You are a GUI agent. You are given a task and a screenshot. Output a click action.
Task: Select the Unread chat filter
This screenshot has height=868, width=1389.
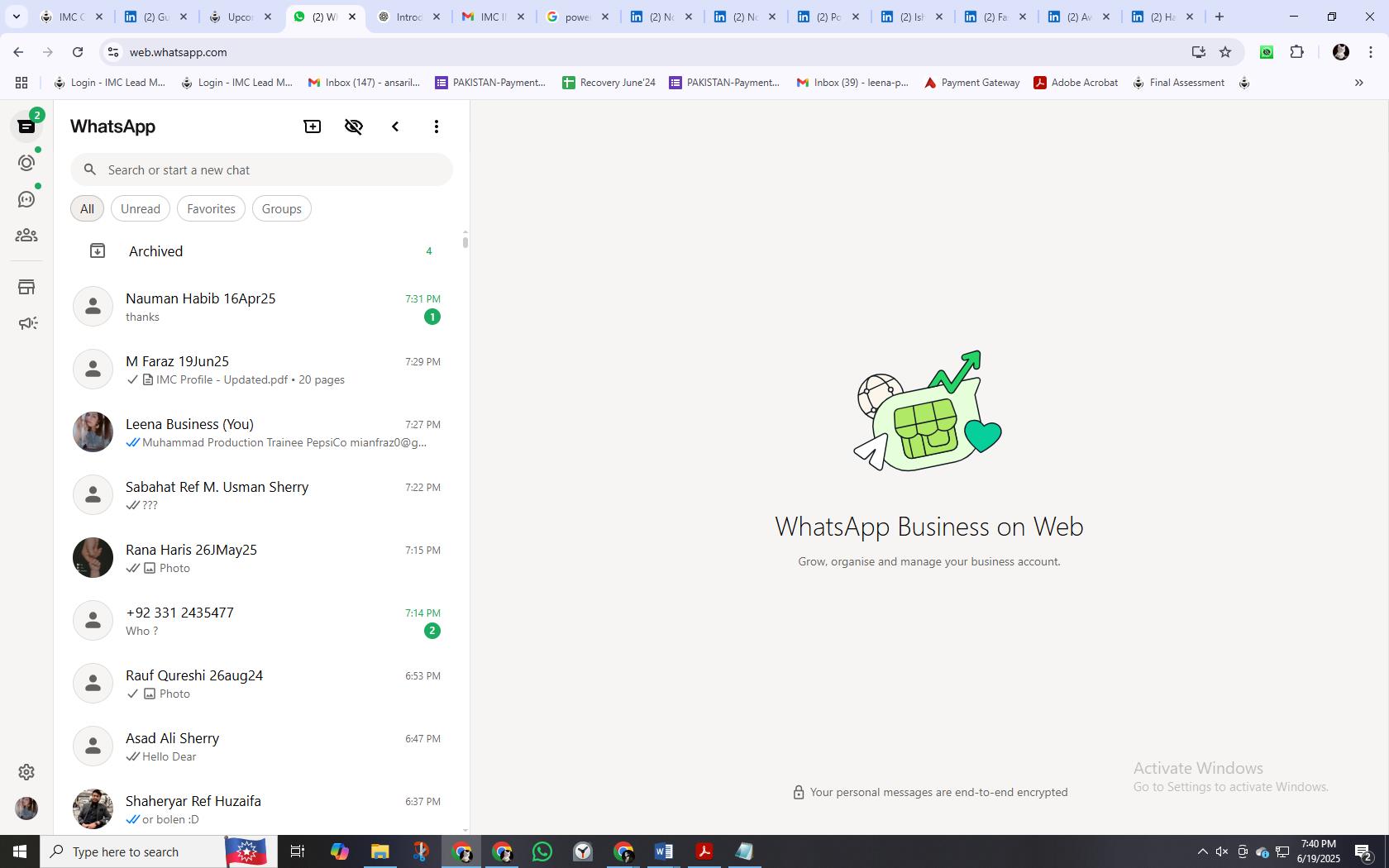click(x=141, y=209)
